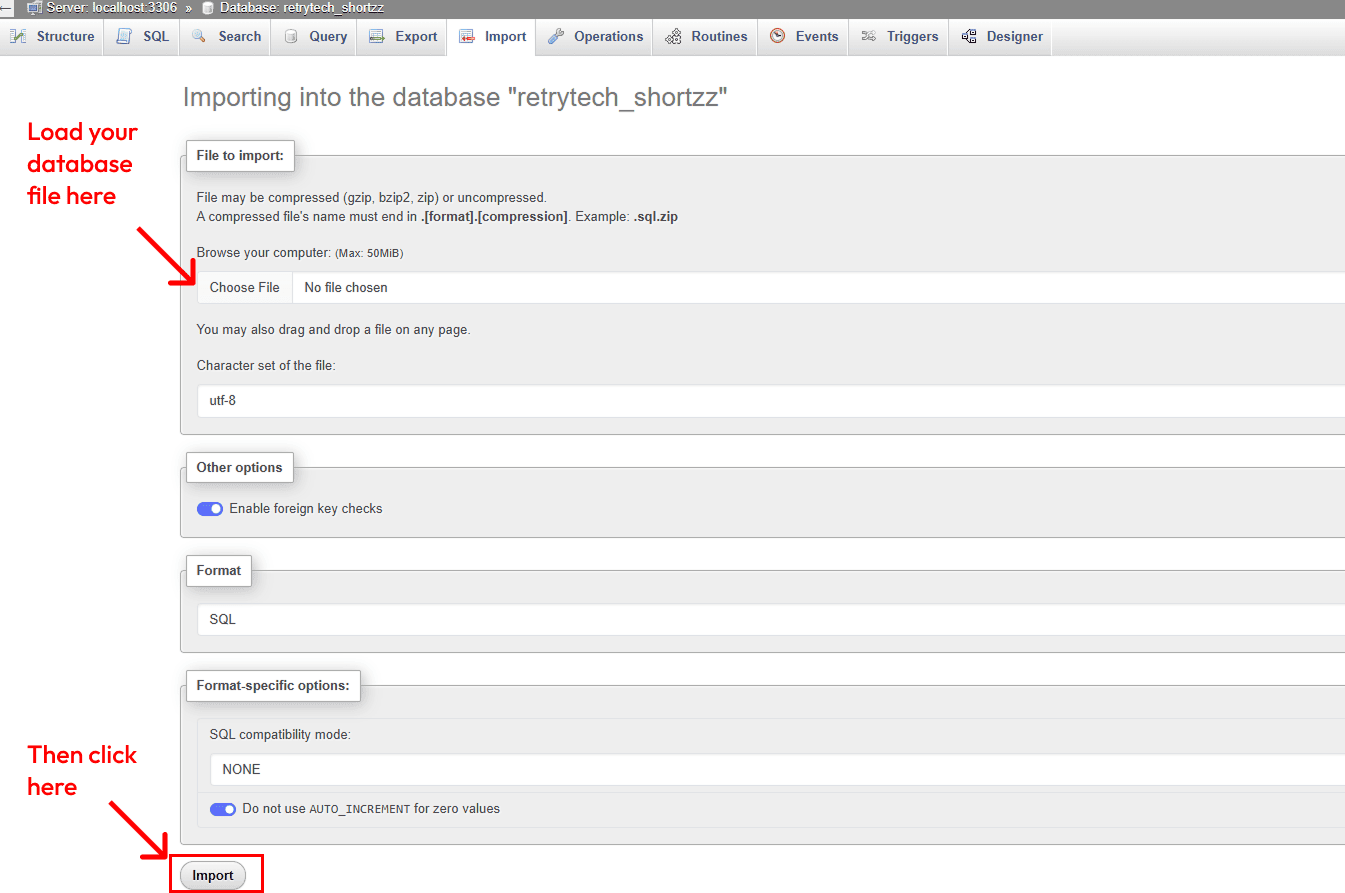Expand SQL compatibility mode NONE dropdown
Image resolution: width=1345 pixels, height=893 pixels.
click(776, 770)
